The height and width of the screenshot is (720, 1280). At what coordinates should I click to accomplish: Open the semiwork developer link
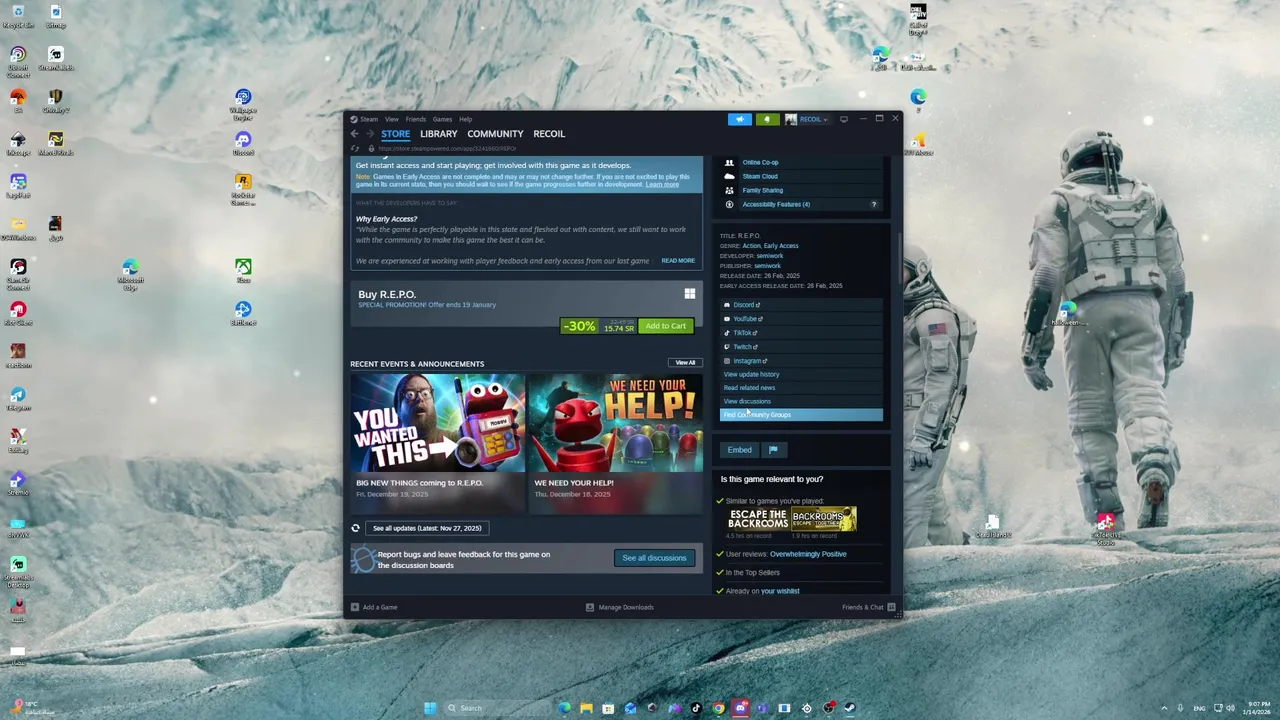(770, 256)
